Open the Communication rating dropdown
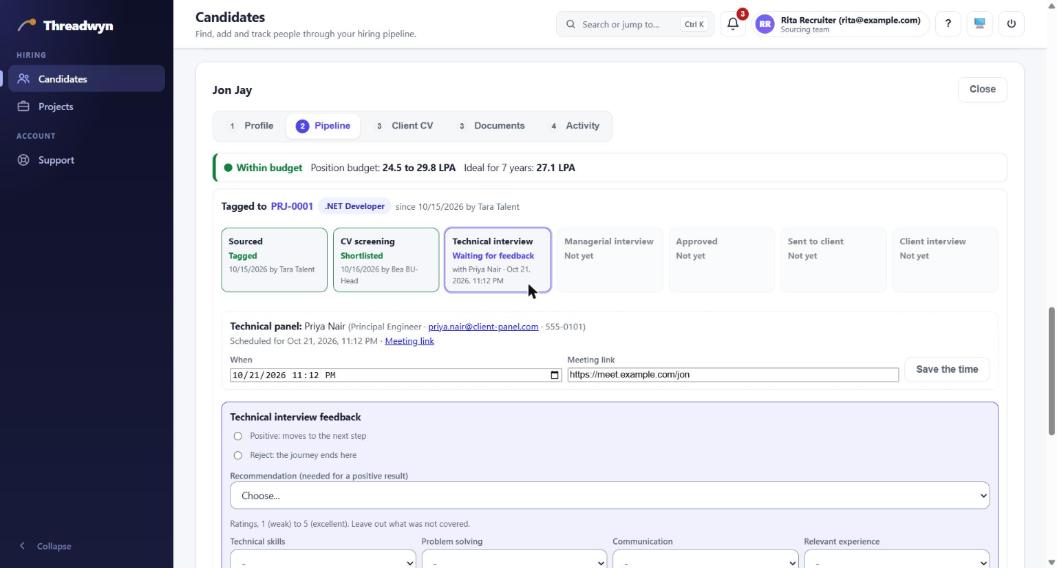Image resolution: width=1057 pixels, height=568 pixels. 705,559
